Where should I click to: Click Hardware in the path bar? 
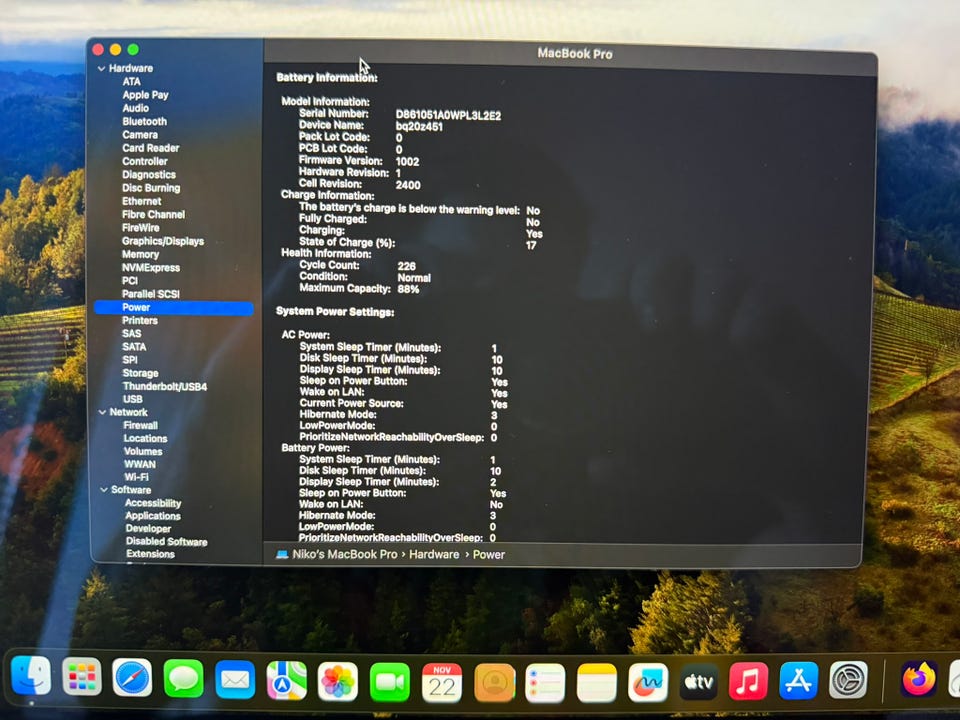tap(434, 554)
